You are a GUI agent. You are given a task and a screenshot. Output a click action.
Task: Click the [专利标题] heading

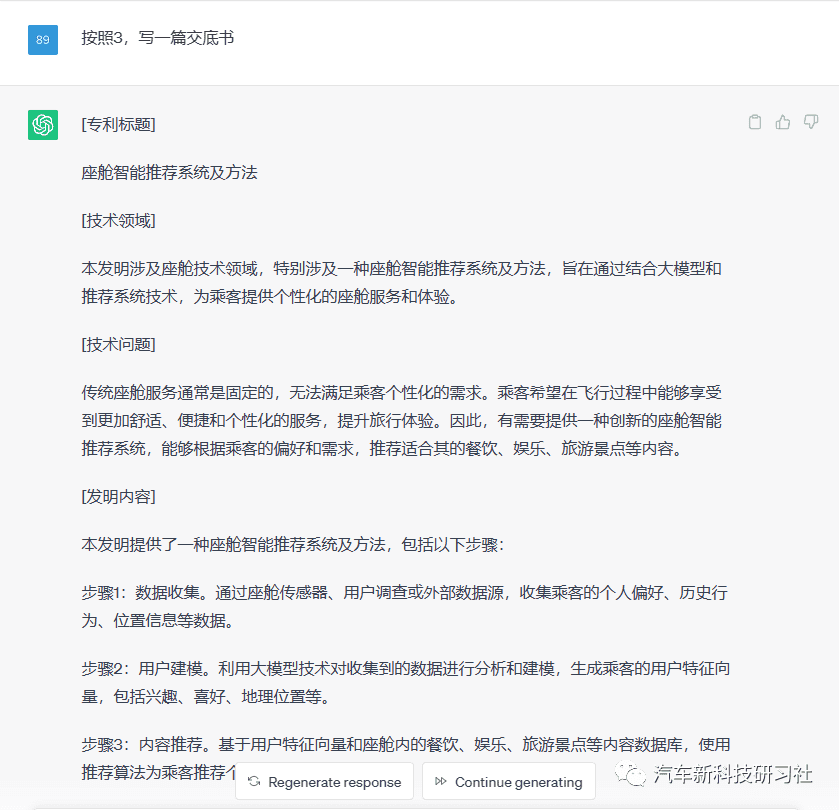click(118, 125)
